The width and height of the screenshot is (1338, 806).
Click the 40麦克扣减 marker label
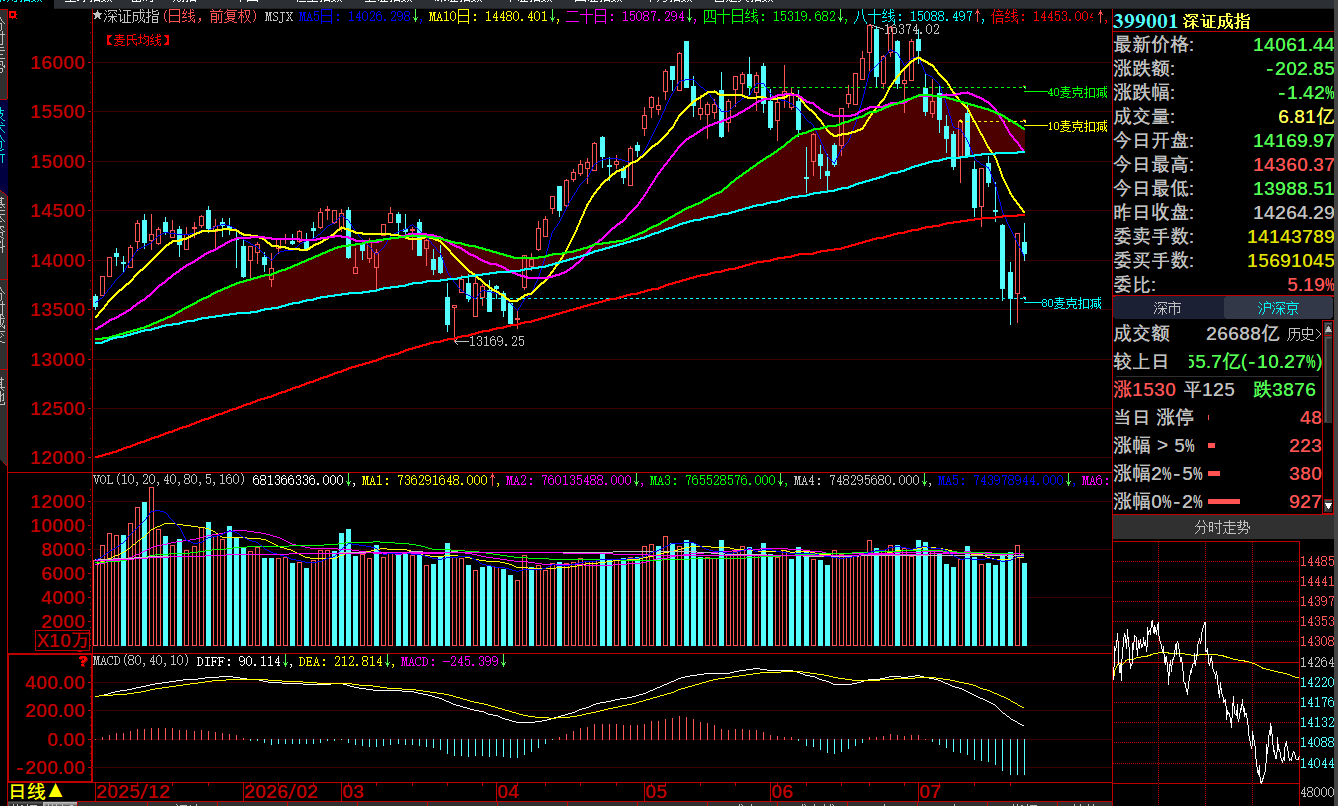(x=1077, y=92)
